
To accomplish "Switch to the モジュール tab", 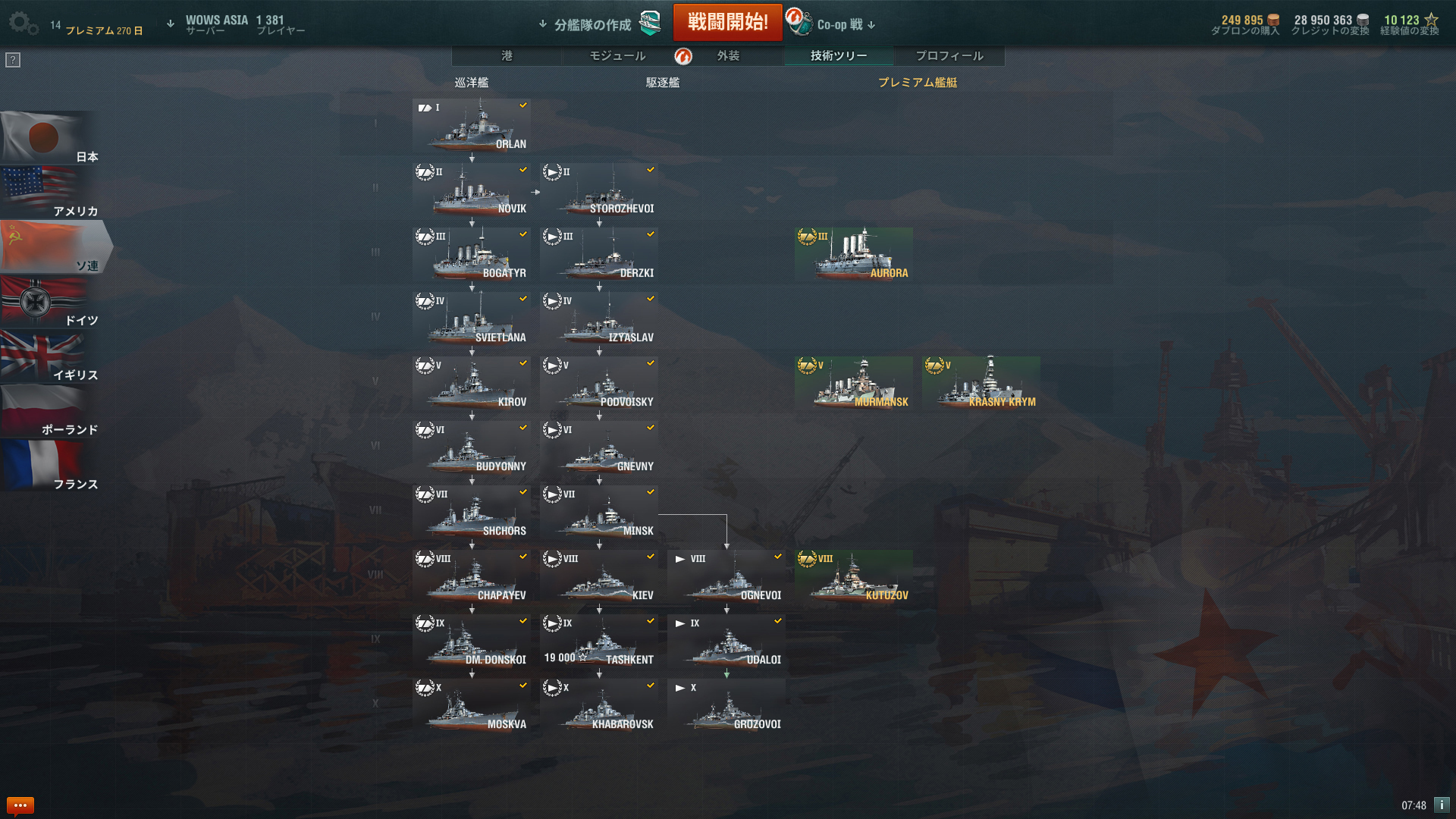I will (617, 56).
